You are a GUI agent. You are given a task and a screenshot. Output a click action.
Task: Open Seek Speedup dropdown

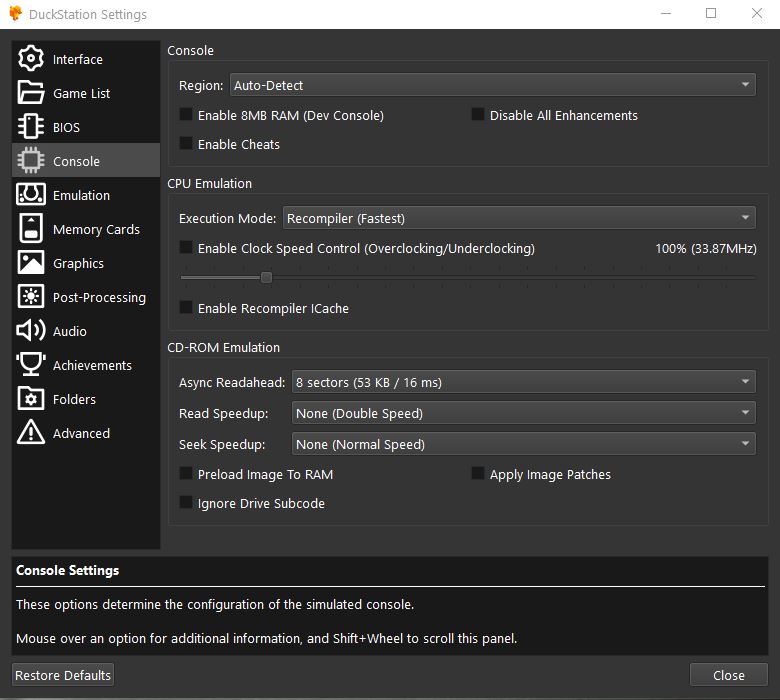(523, 444)
